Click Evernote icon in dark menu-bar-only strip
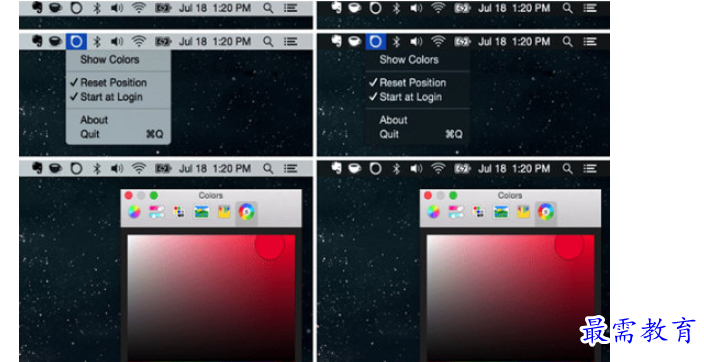 [x=337, y=8]
